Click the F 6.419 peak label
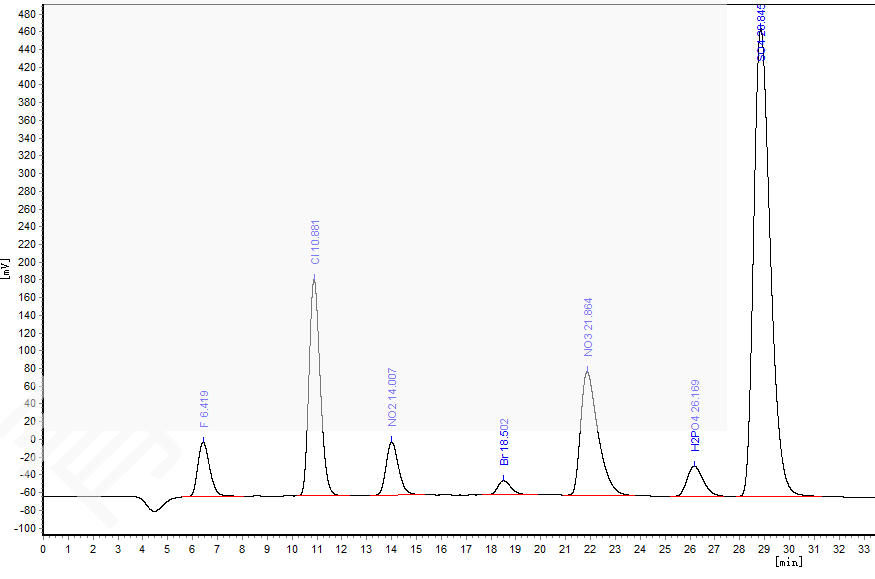This screenshot has height=579, width=875. tap(204, 408)
